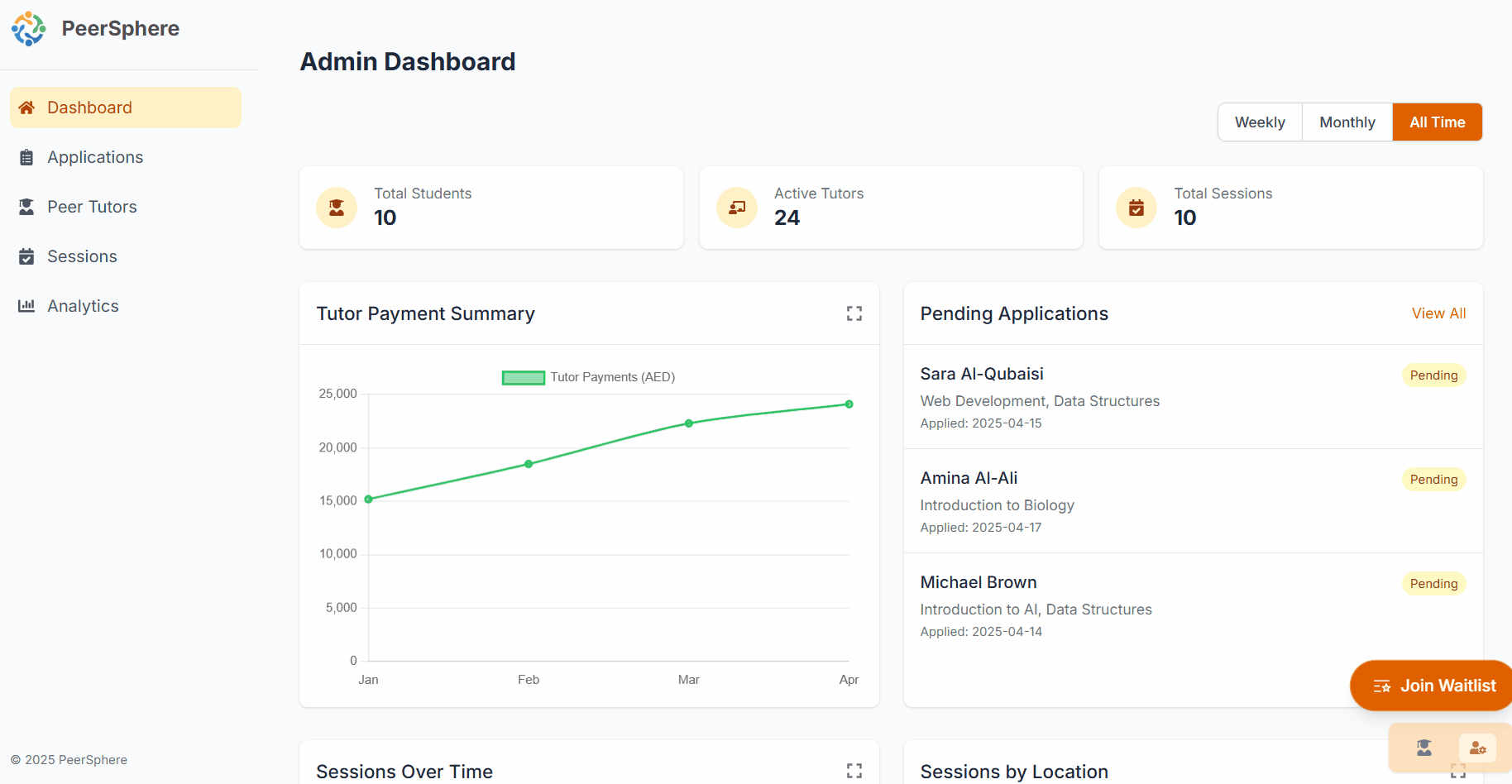Click the Analytics bar chart icon
The height and width of the screenshot is (784, 1512).
pyautogui.click(x=26, y=306)
